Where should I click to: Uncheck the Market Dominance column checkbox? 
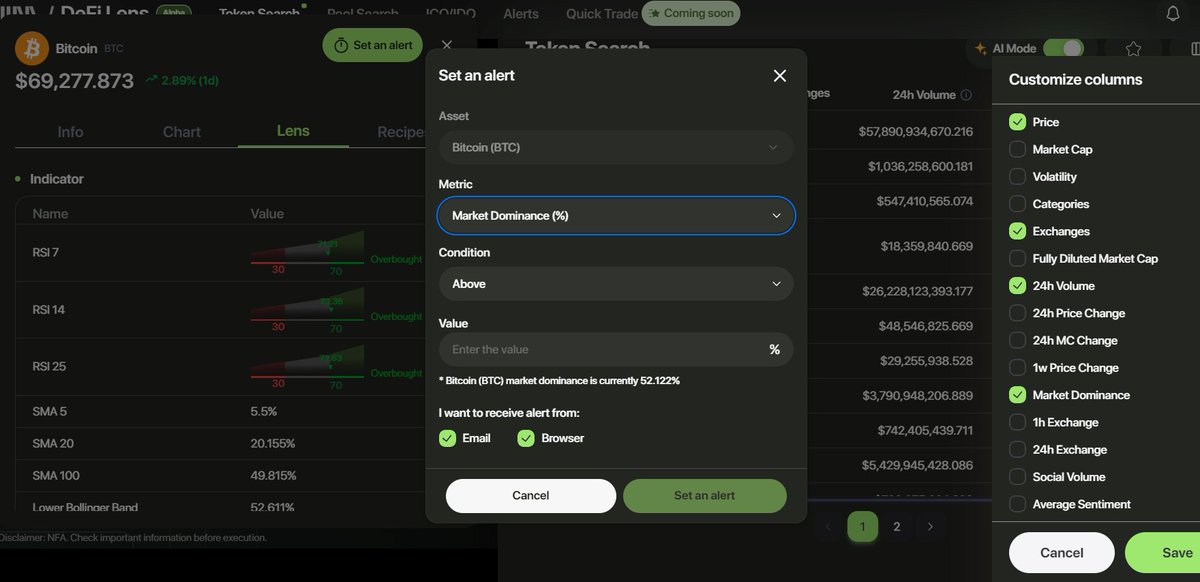1017,395
